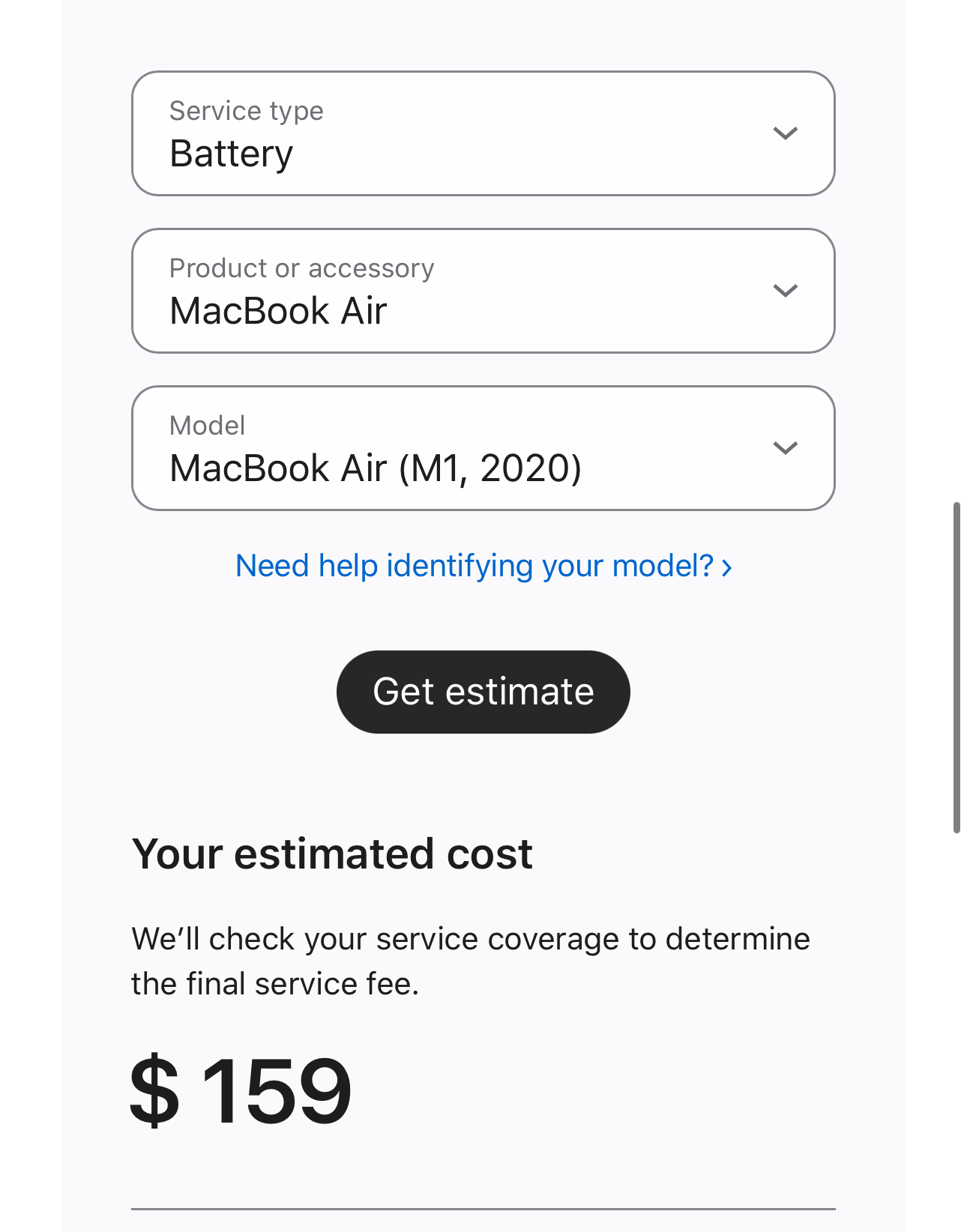Image resolution: width=967 pixels, height=1232 pixels.
Task: Click the service coverage description text
Action: 470,961
